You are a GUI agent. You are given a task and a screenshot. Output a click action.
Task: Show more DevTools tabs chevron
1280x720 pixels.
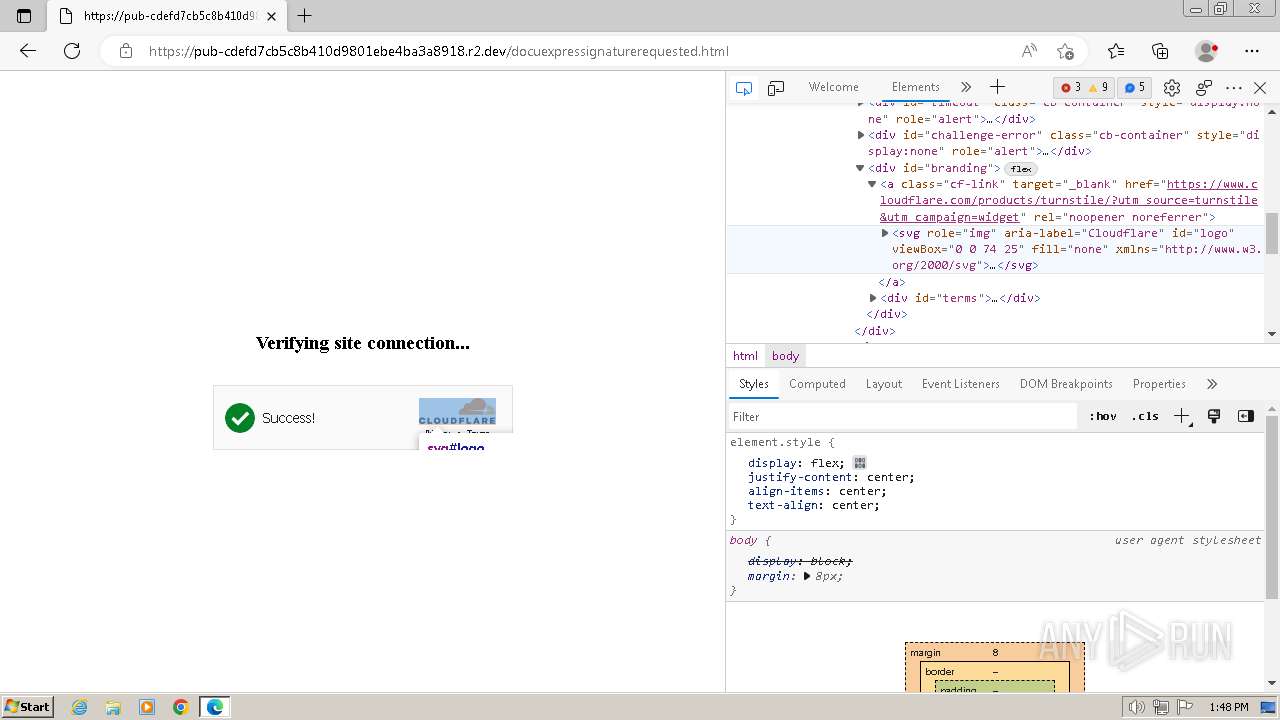pos(966,87)
